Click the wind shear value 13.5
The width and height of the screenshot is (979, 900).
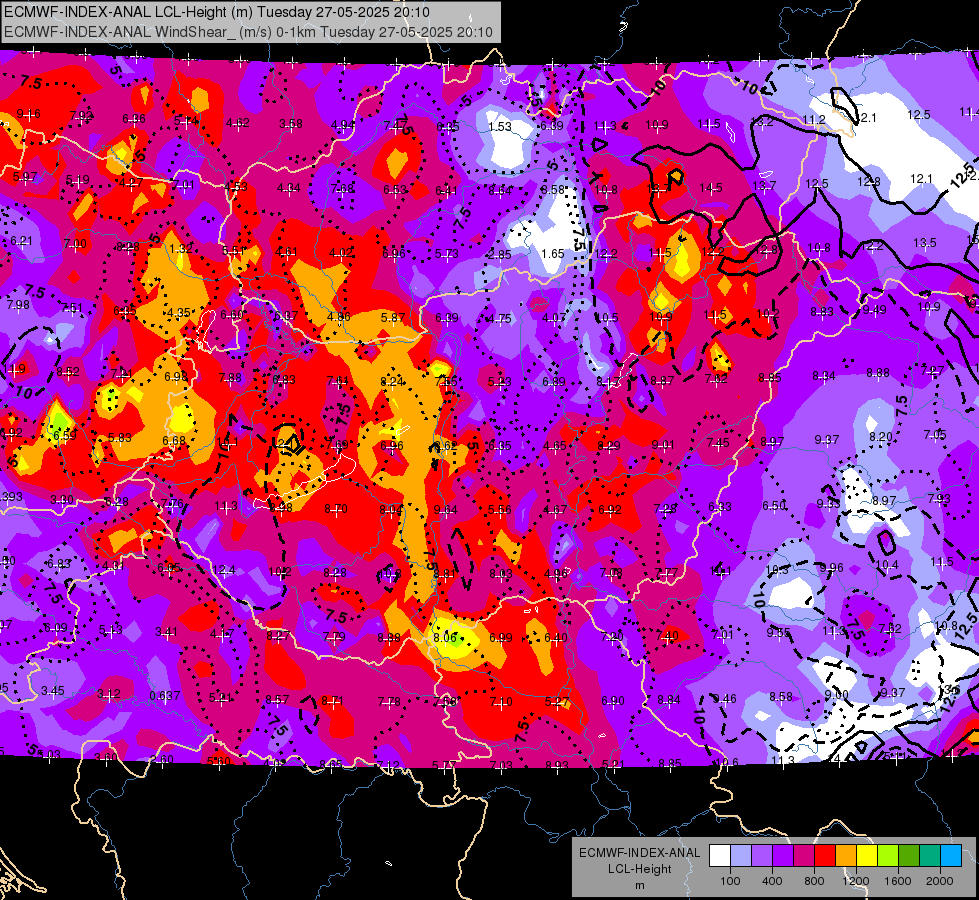(925, 242)
